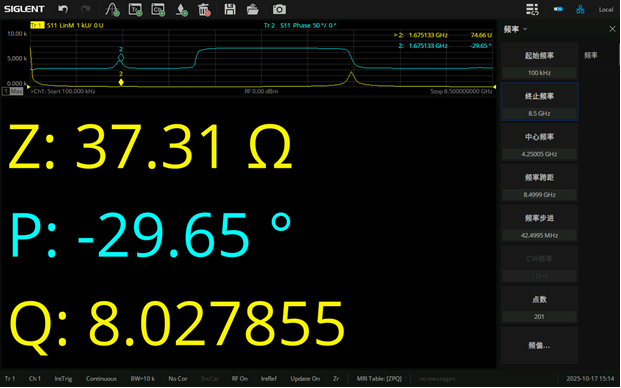Click Continuous sweep mode in status bar
Image resolution: width=621 pixels, height=388 pixels.
(x=101, y=379)
